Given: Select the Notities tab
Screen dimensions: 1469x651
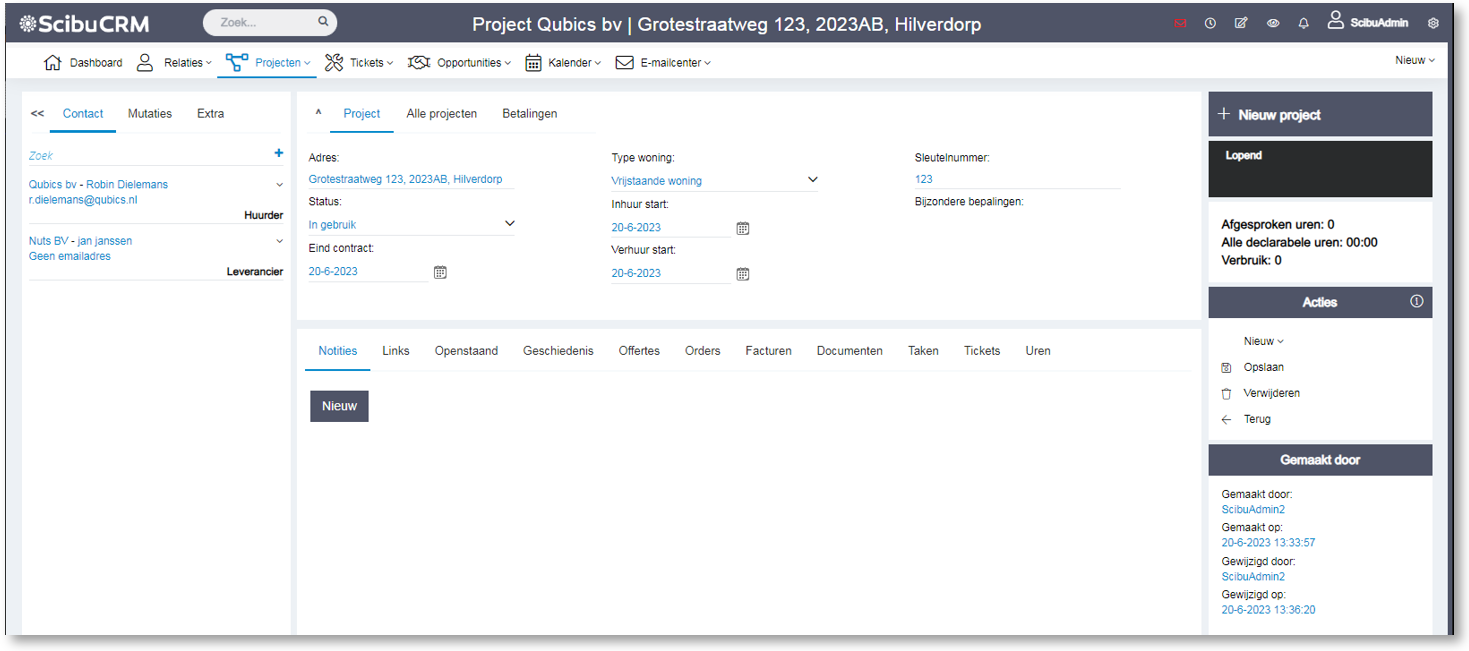Looking at the screenshot, I should (338, 351).
